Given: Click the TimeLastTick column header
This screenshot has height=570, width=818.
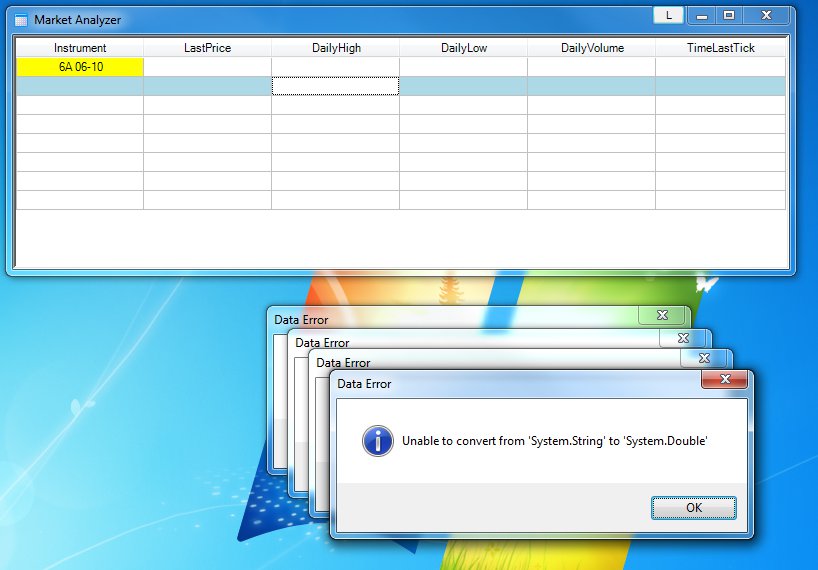Looking at the screenshot, I should pos(720,48).
